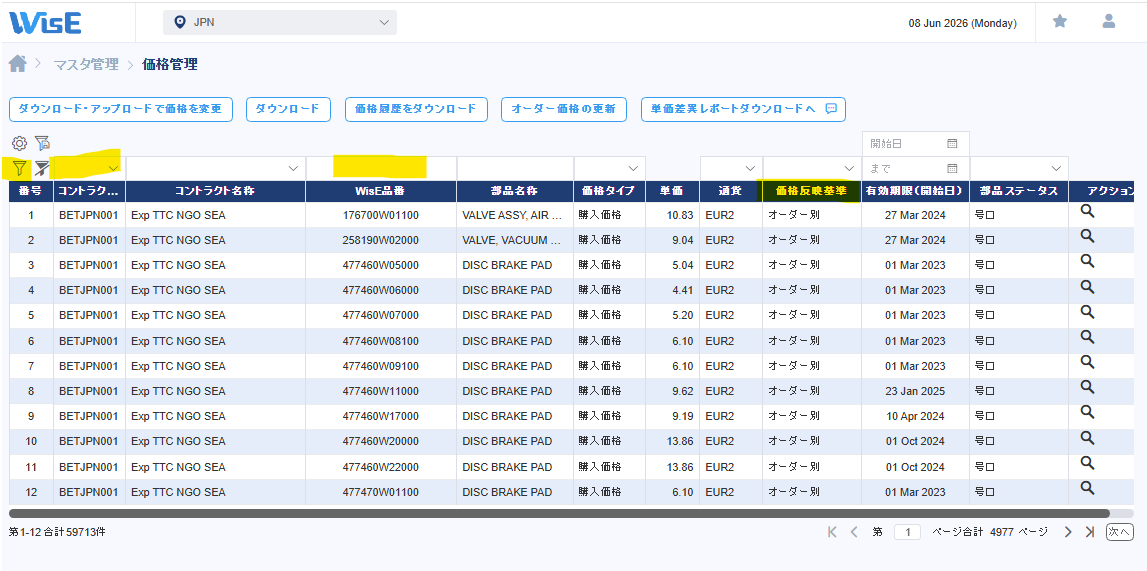
Task: Go to マスタ管理 breadcrumb
Action: pos(86,64)
